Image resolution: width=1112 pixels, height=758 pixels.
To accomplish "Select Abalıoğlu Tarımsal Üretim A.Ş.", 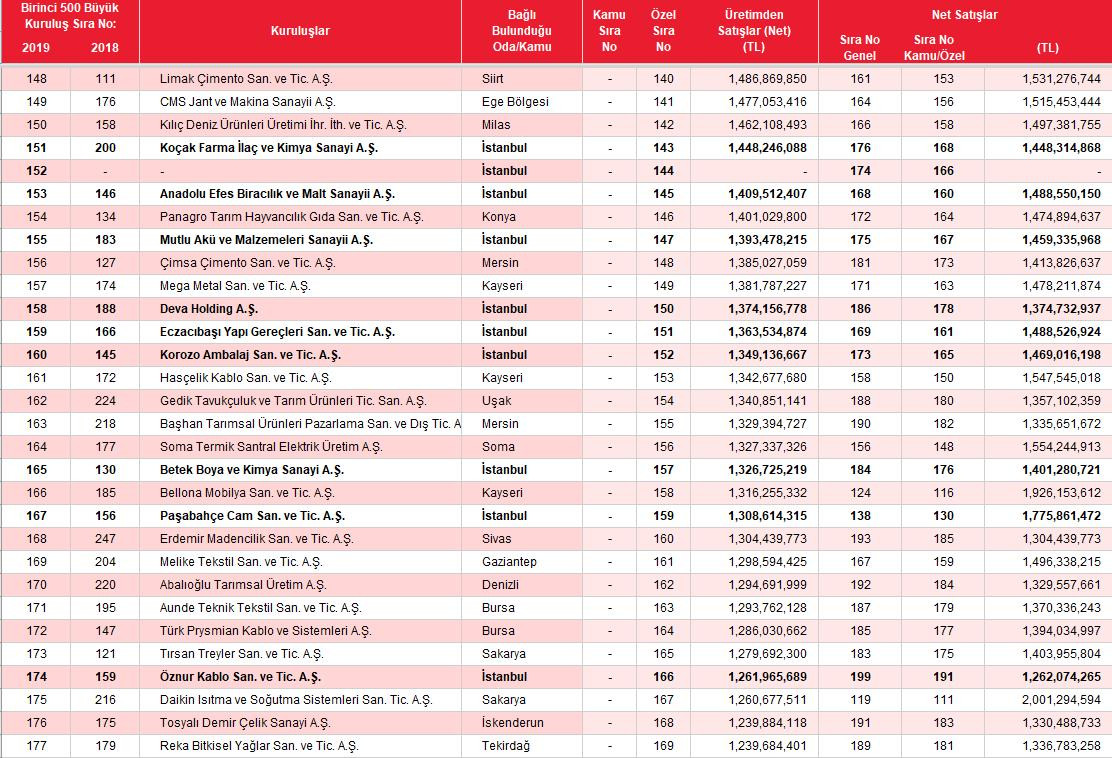I will click(x=243, y=584).
